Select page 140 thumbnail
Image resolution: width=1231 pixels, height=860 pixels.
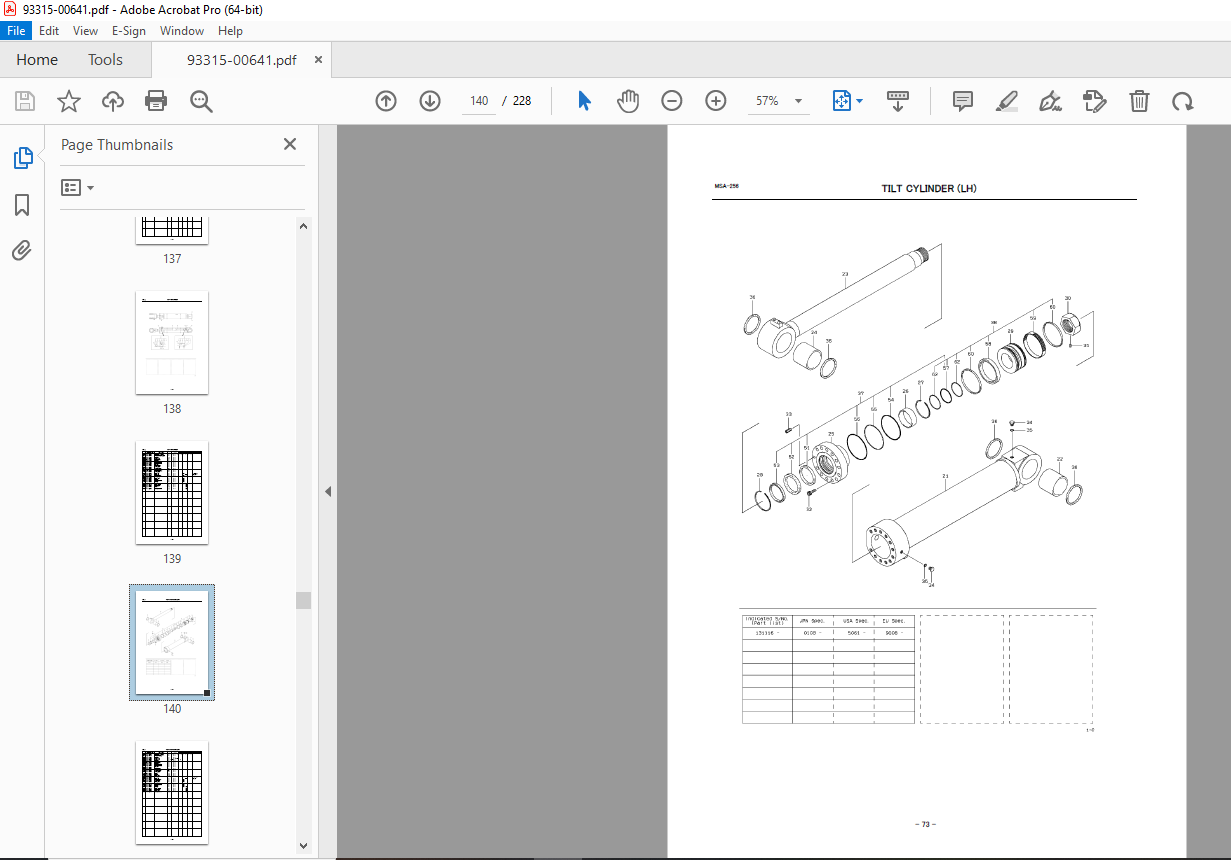172,642
